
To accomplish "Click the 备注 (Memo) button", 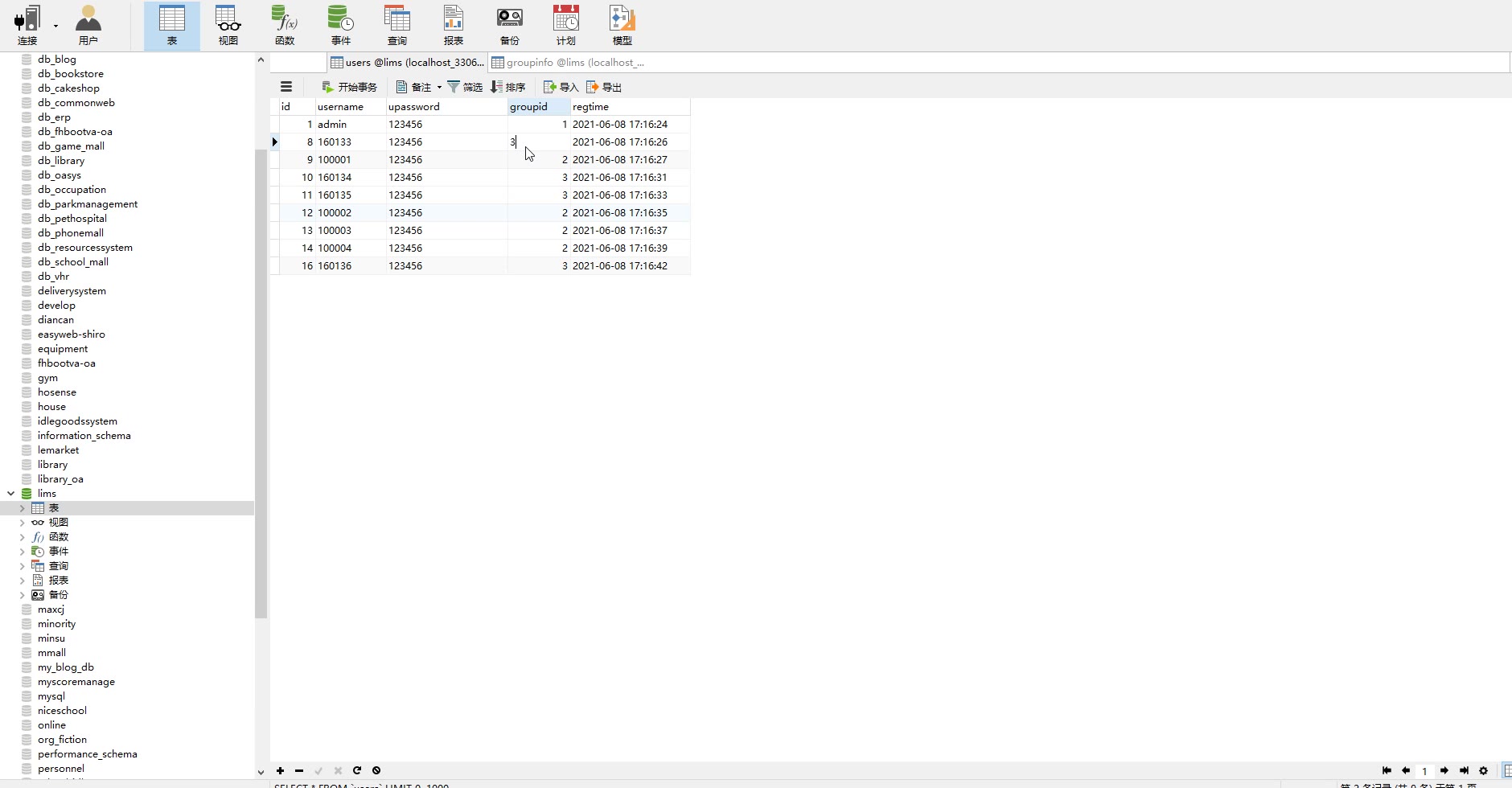I will (x=414, y=87).
